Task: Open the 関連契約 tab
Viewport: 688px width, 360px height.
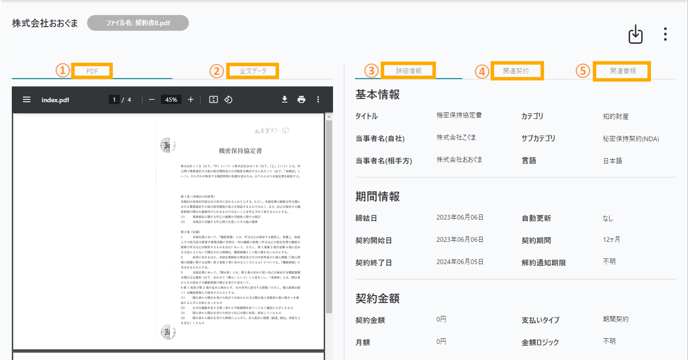Action: pos(516,70)
